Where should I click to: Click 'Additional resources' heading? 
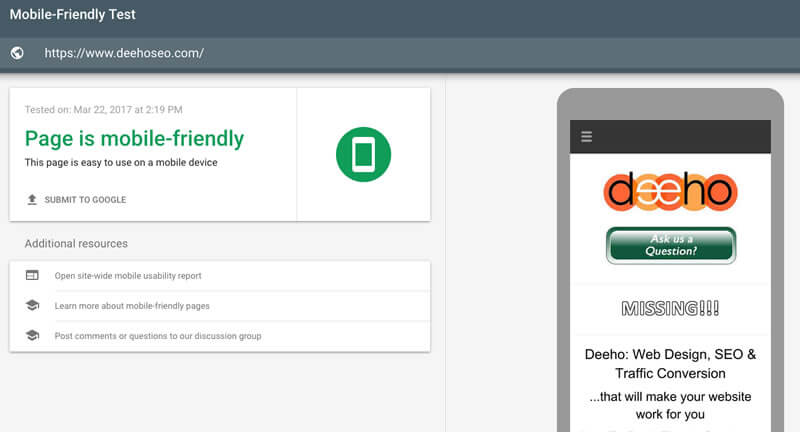point(76,244)
